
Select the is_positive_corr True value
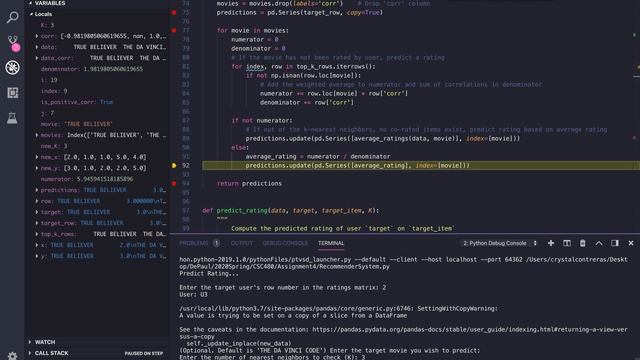(107, 102)
